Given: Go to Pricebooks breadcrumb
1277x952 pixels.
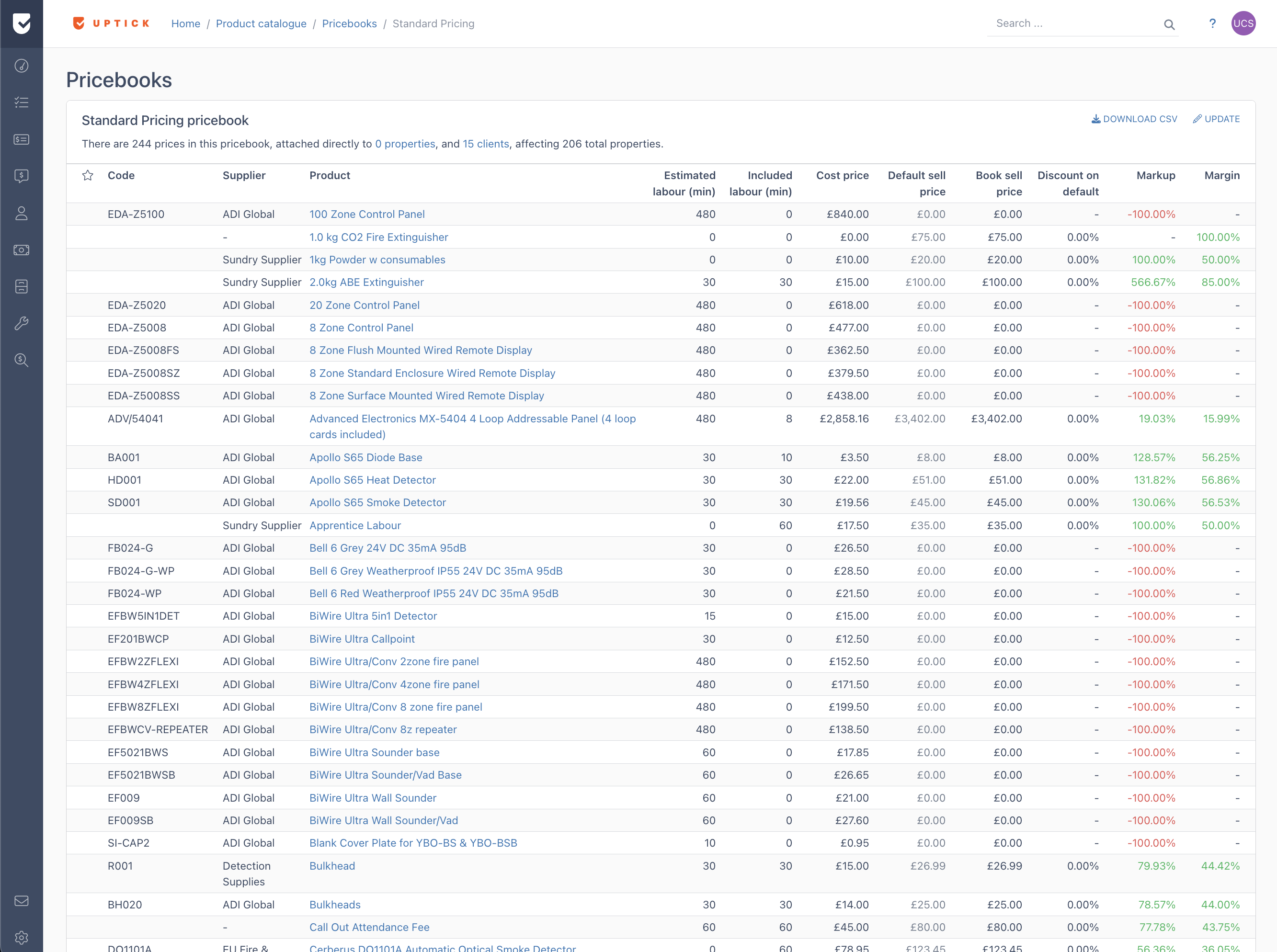Looking at the screenshot, I should coord(349,23).
